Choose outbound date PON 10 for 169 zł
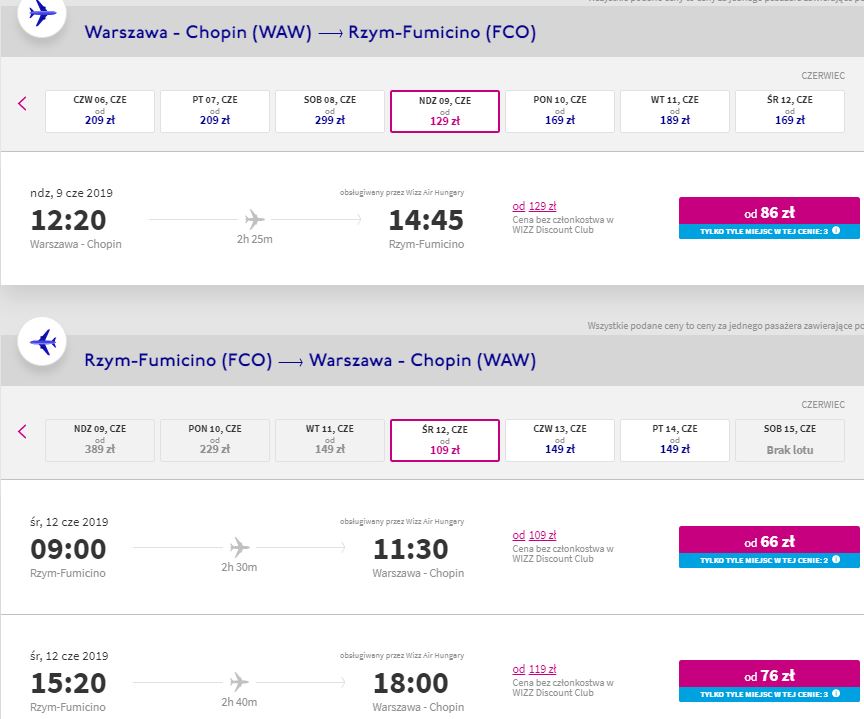The width and height of the screenshot is (864, 719). [560, 111]
